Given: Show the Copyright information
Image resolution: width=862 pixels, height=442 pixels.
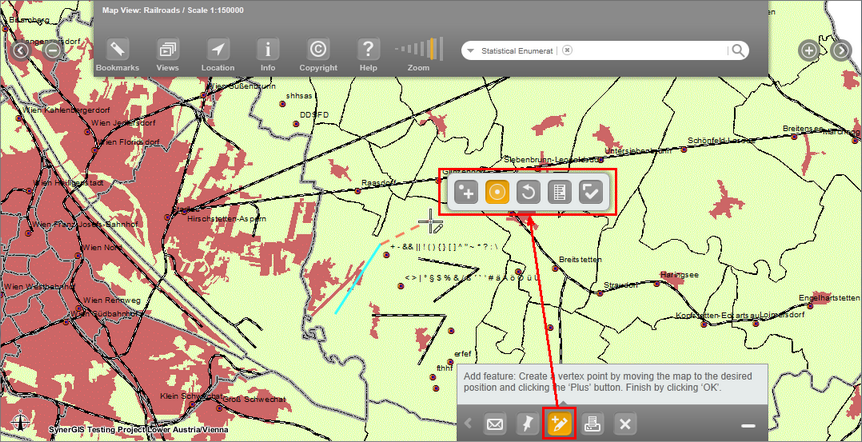Looking at the screenshot, I should (x=318, y=50).
